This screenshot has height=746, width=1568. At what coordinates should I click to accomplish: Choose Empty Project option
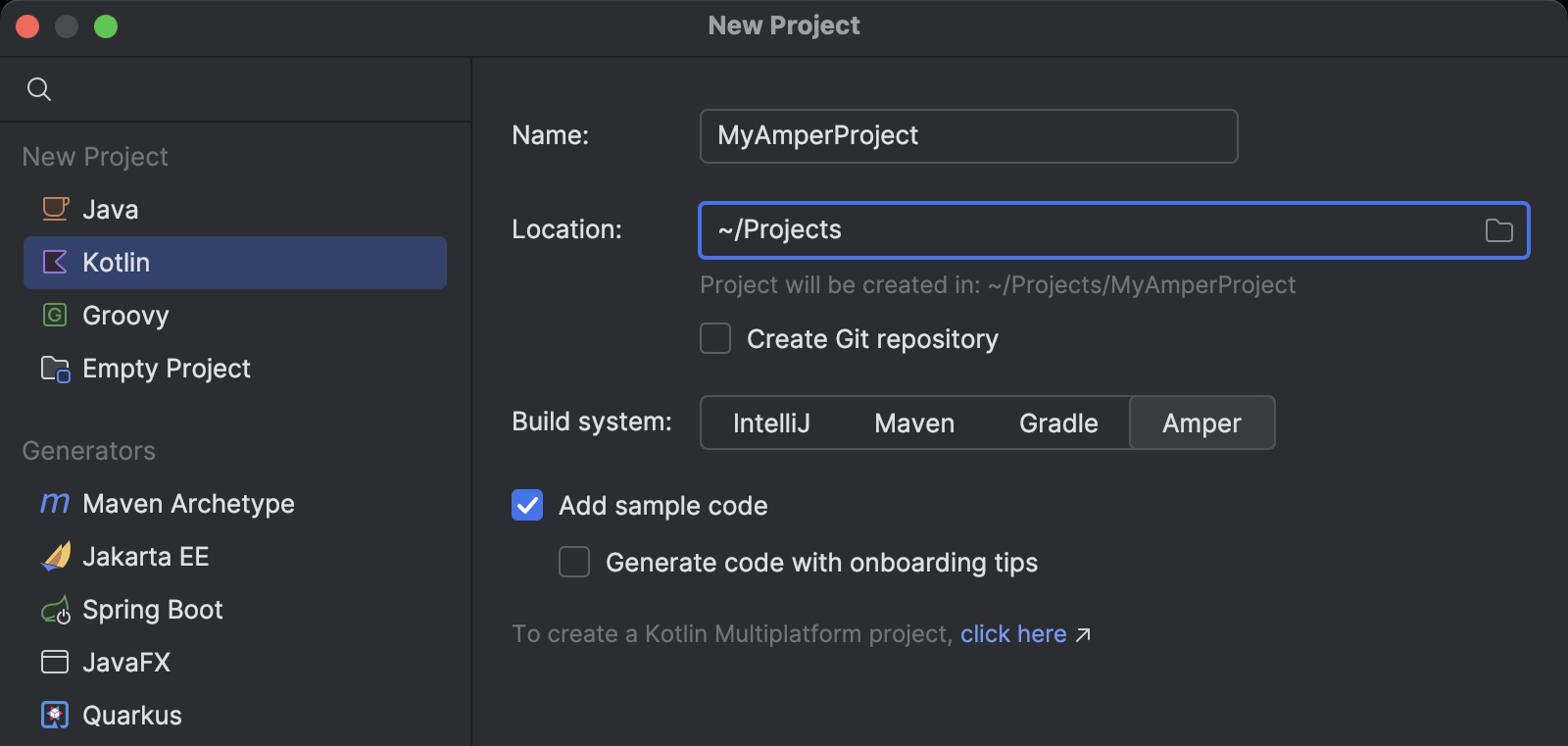point(235,368)
